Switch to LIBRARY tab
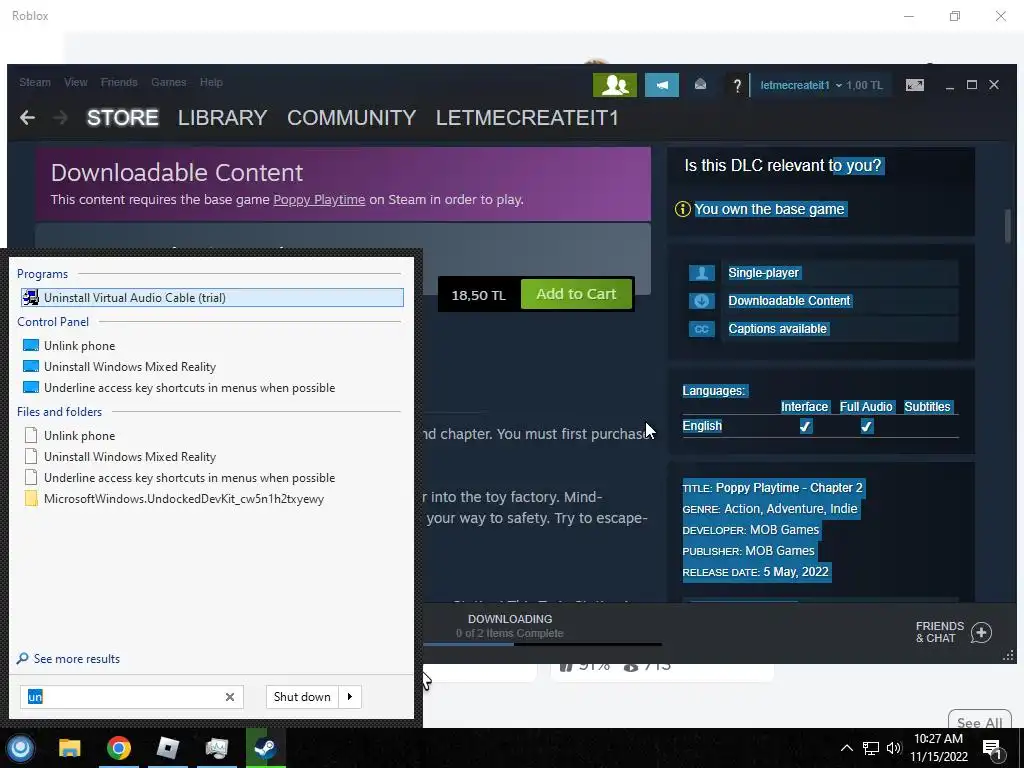The width and height of the screenshot is (1024, 768). (222, 118)
